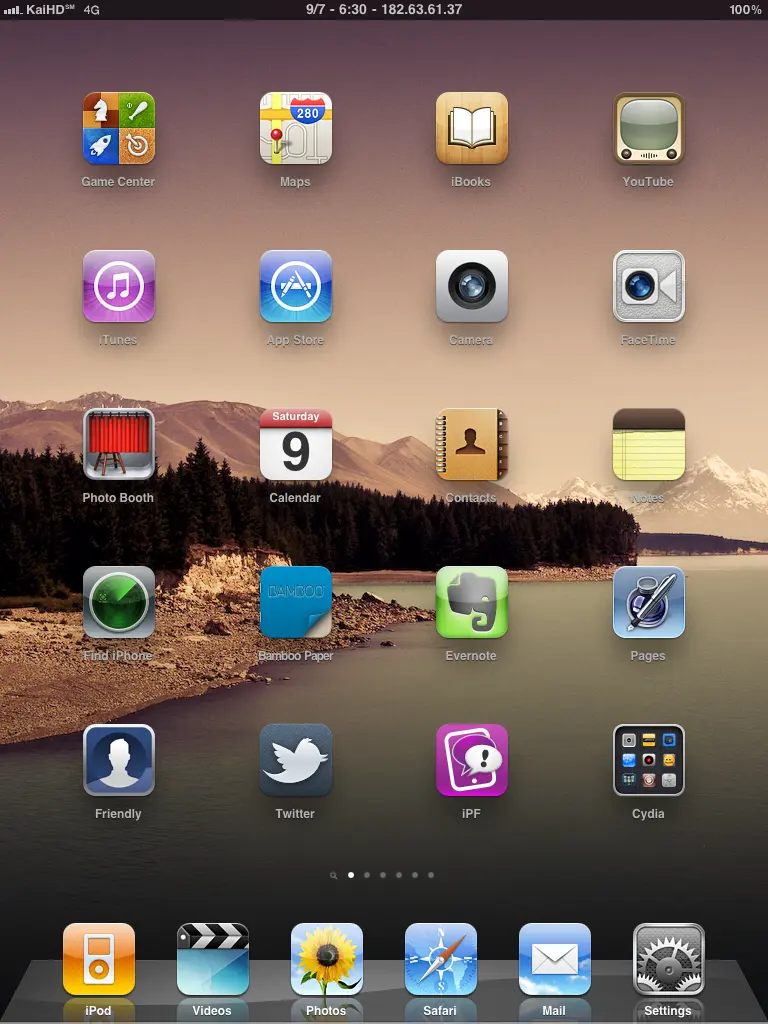Open the Camera app
This screenshot has width=768, height=1024.
[471, 287]
